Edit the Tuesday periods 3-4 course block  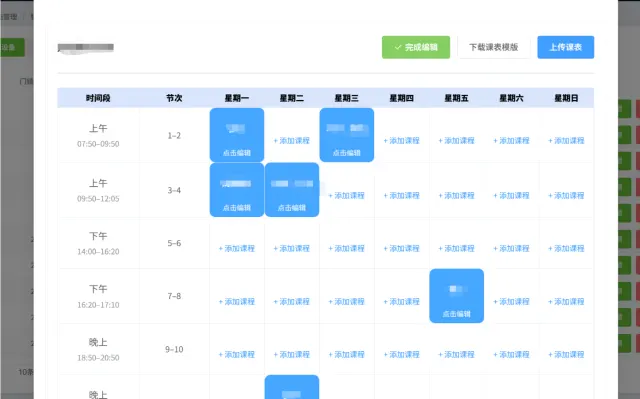tap(292, 190)
